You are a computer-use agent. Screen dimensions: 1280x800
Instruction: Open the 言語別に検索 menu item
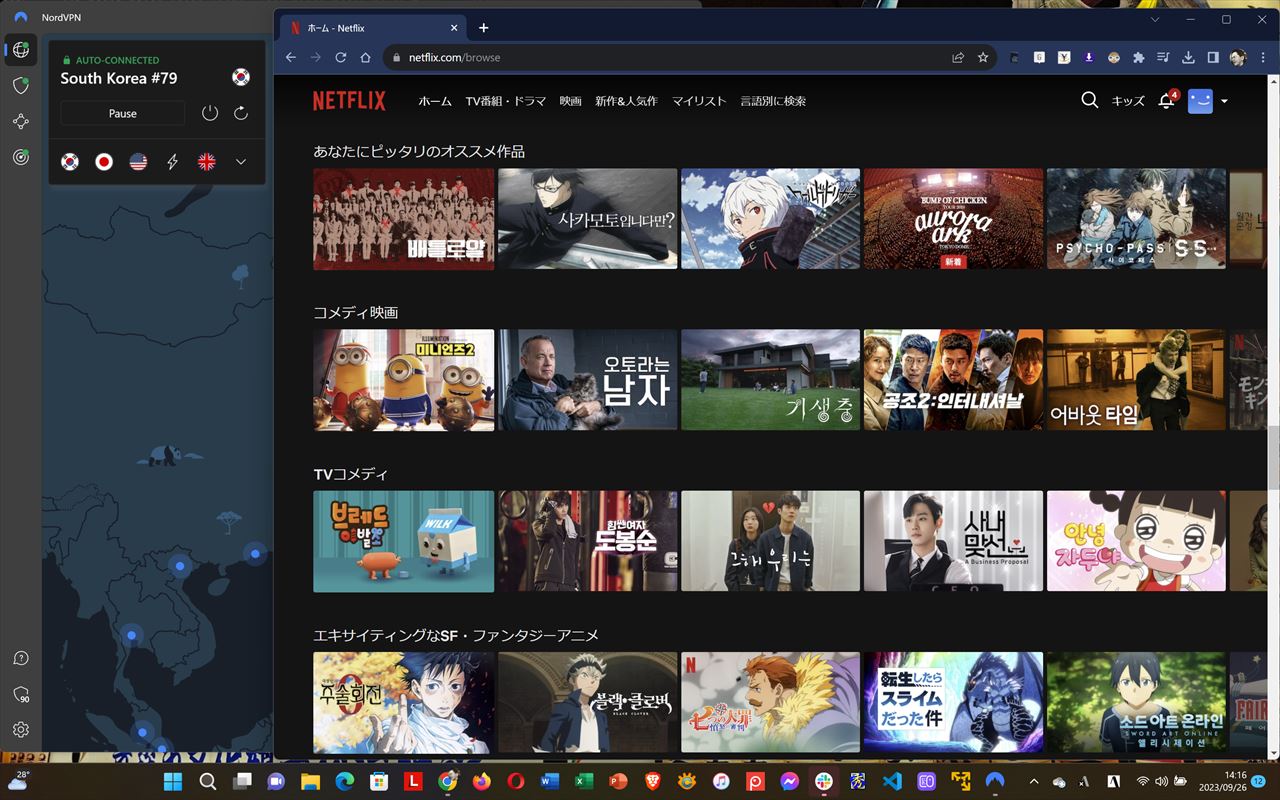[x=773, y=101]
